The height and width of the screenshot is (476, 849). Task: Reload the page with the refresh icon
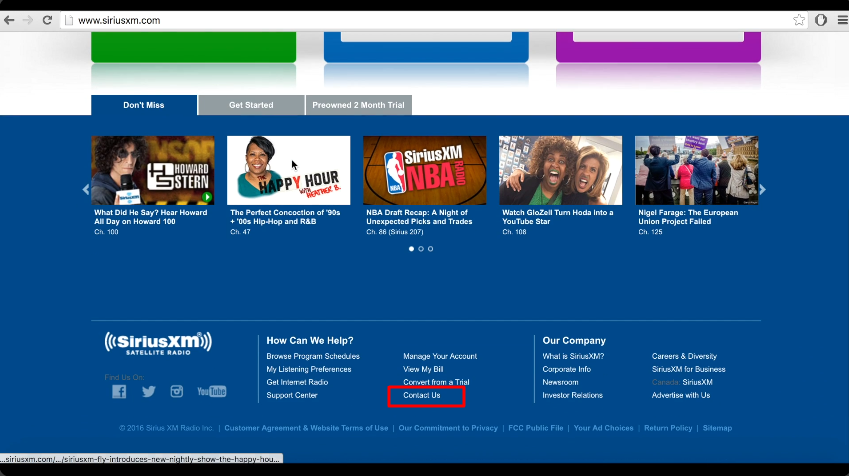pos(47,20)
